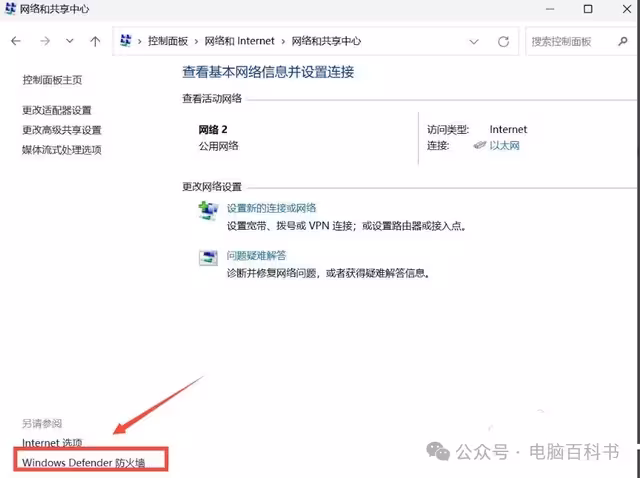Expand the address bar history dropdown
This screenshot has width=640, height=478.
pos(473,42)
